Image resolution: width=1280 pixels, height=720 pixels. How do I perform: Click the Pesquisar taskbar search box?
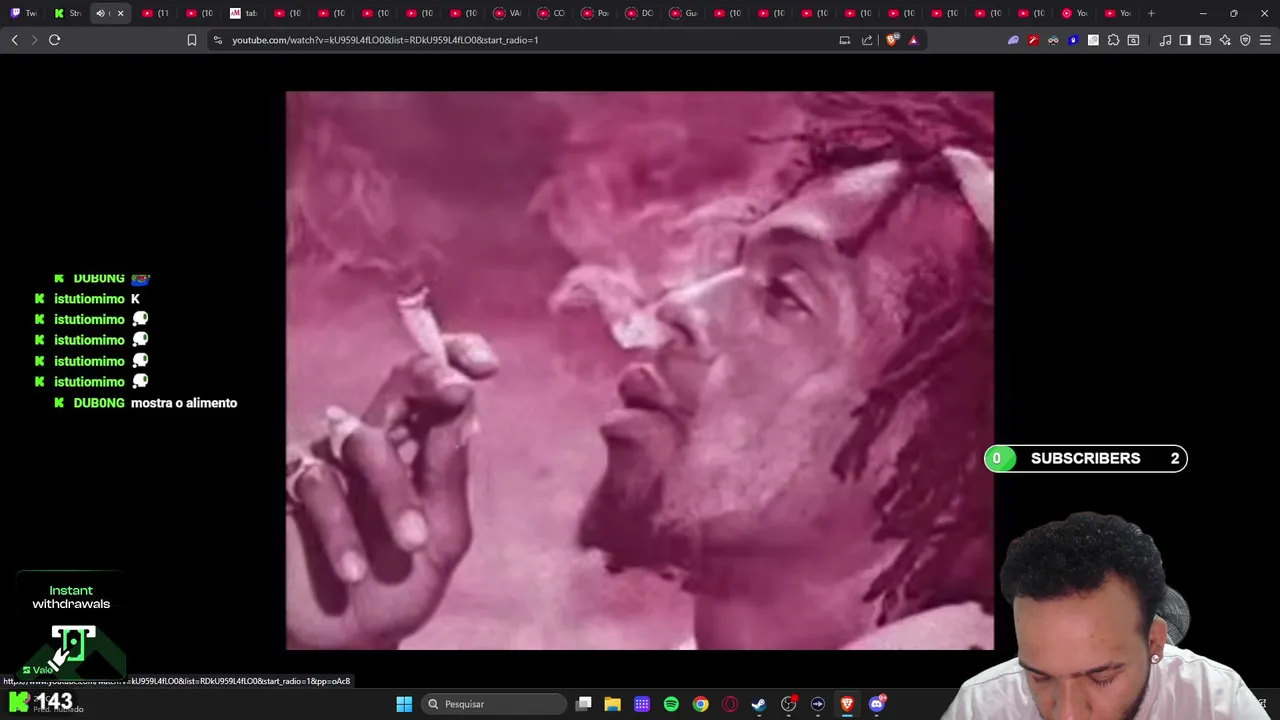click(x=494, y=704)
